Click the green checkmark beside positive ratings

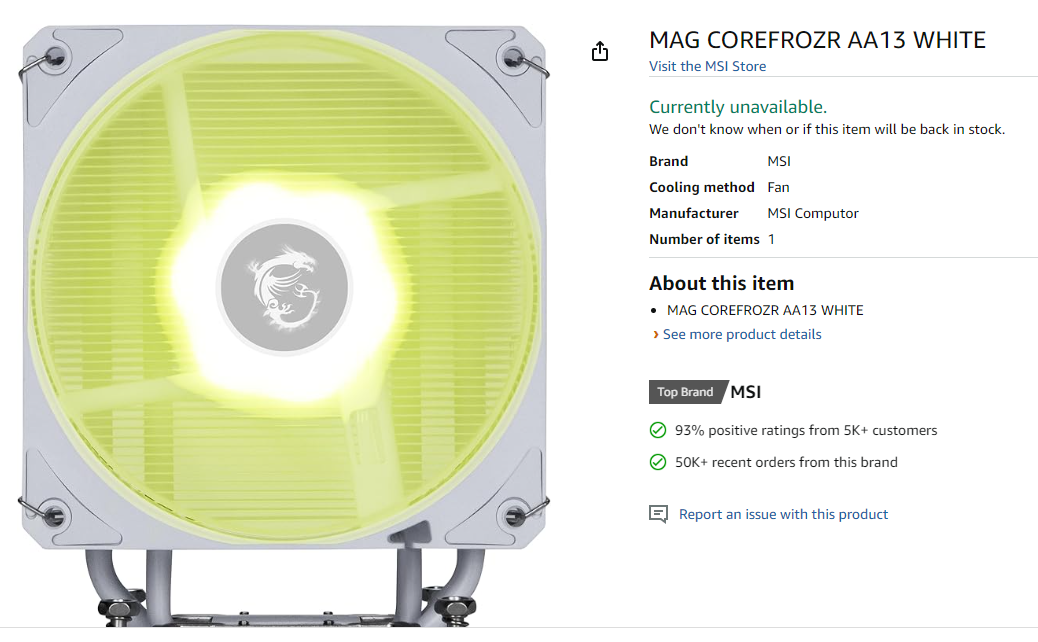658,430
